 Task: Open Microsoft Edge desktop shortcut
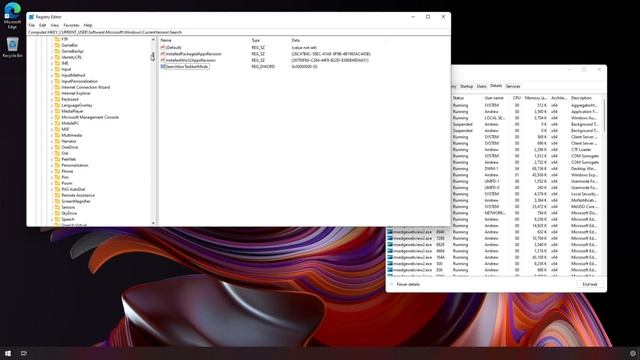[12, 16]
